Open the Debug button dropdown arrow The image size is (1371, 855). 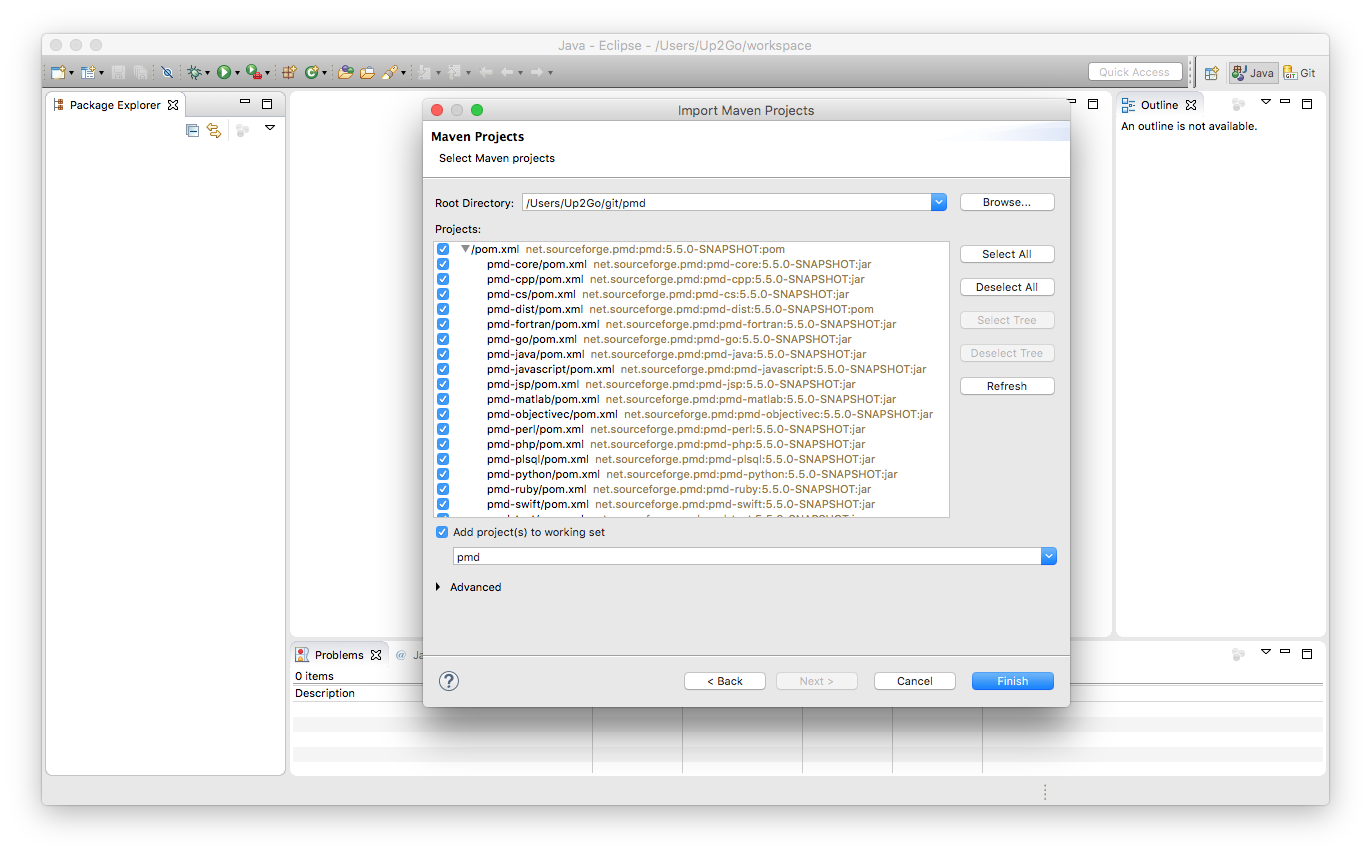(207, 73)
